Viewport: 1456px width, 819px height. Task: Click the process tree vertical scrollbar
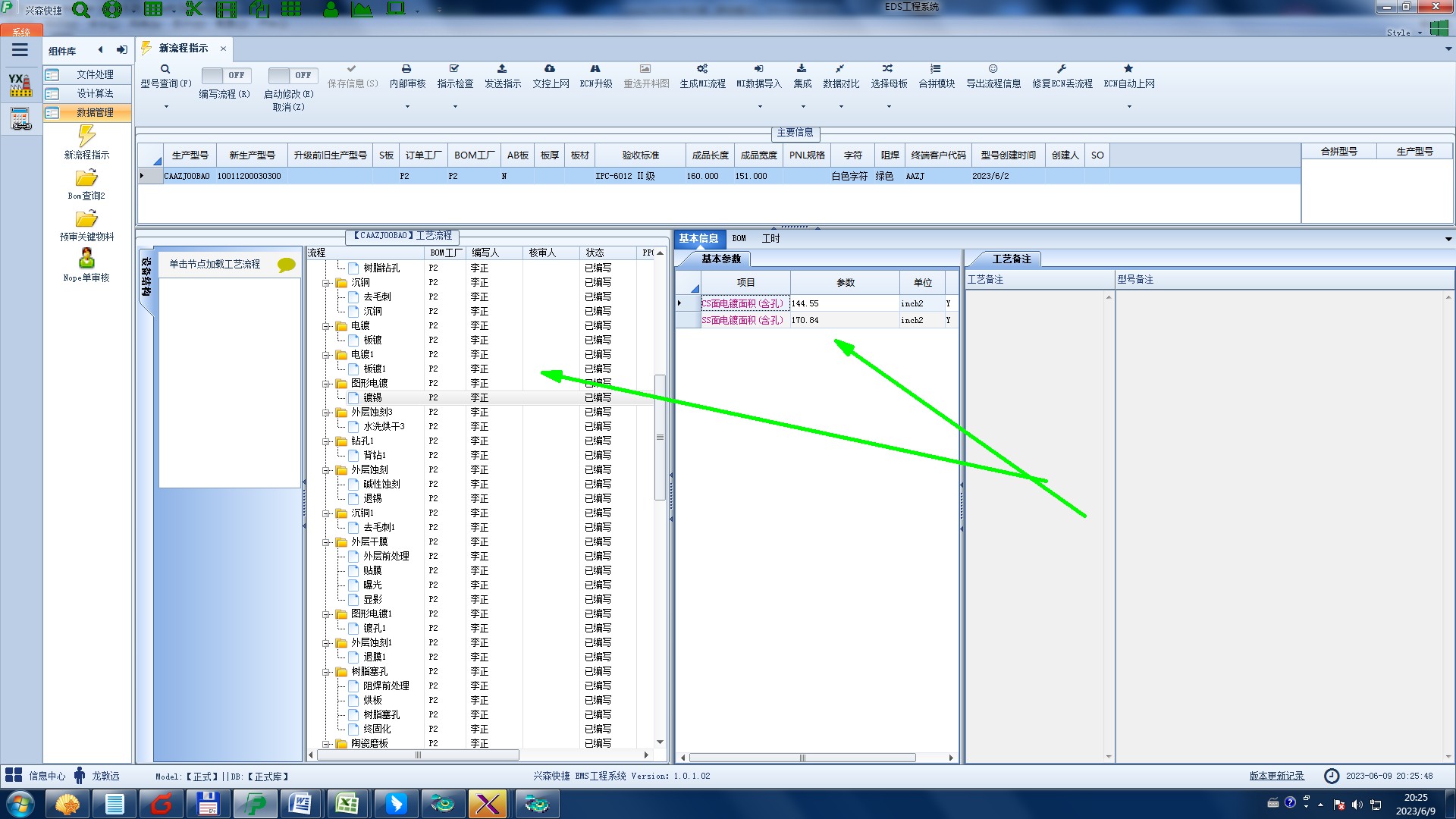pyautogui.click(x=660, y=436)
